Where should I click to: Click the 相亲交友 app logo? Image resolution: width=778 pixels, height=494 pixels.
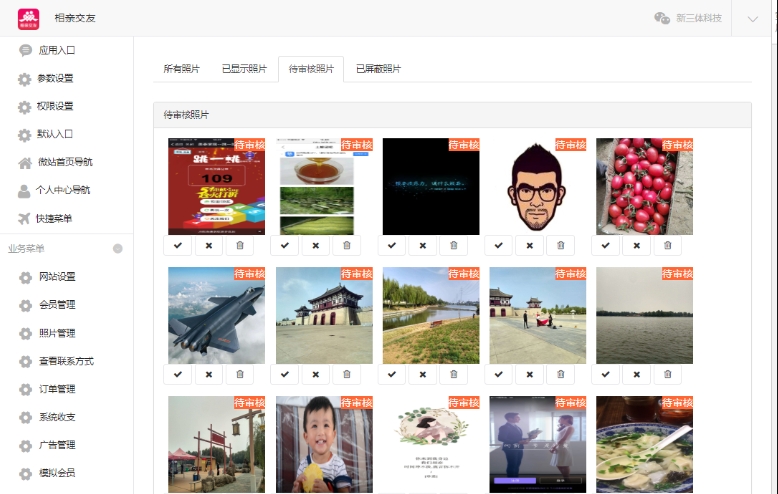pos(28,18)
